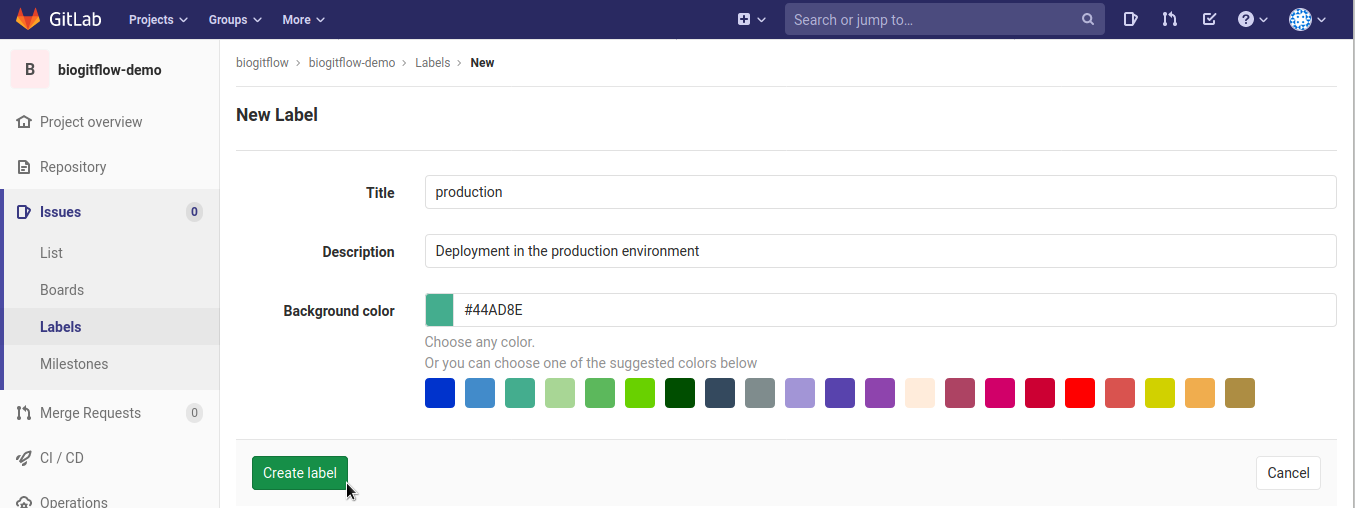This screenshot has width=1355, height=508.
Task: Click the #44AD8E color hex field
Action: coord(895,310)
